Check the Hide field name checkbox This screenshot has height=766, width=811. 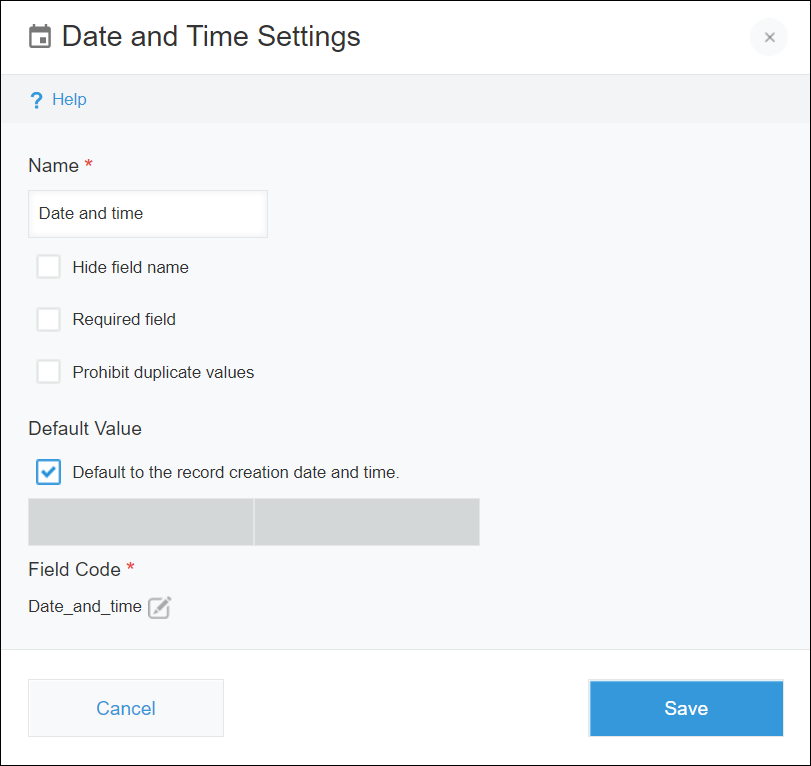pyautogui.click(x=48, y=266)
